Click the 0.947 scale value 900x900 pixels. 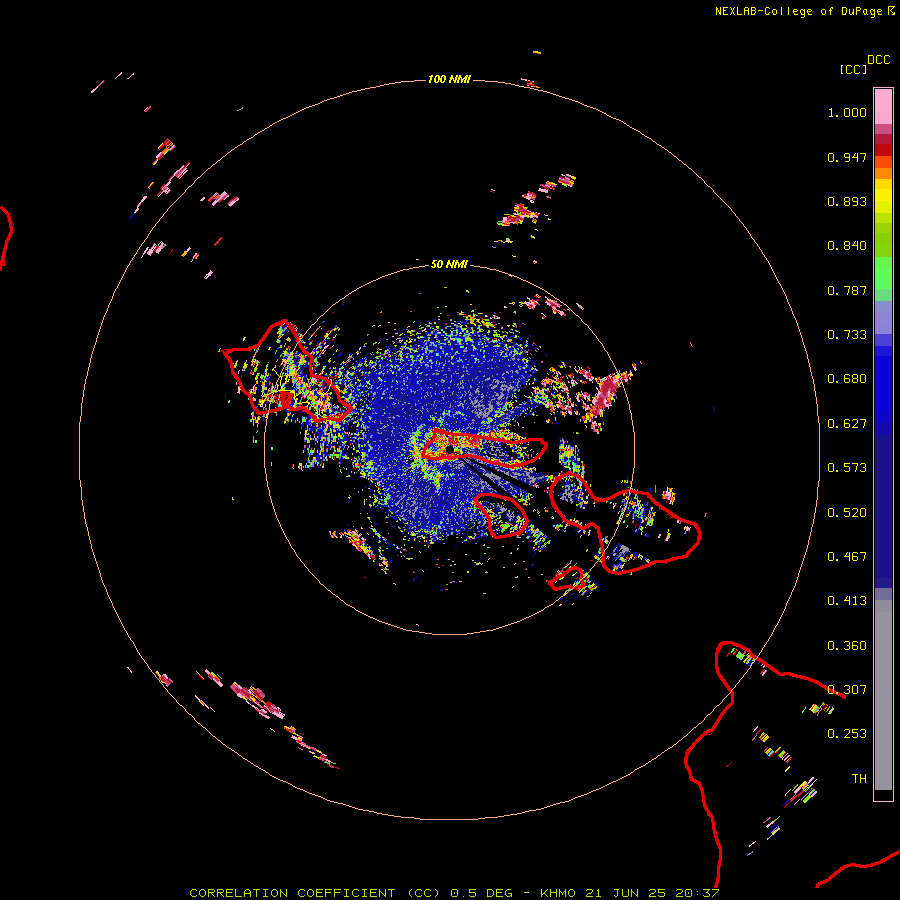[847, 157]
